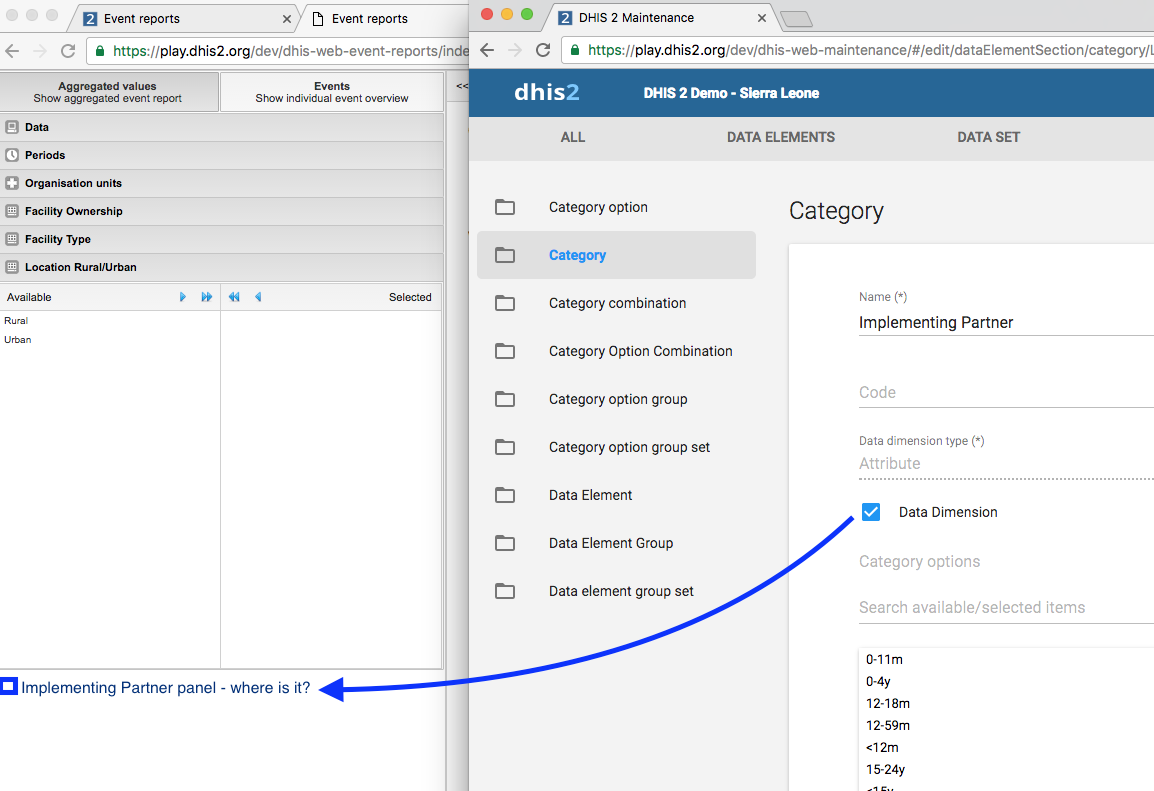Click the Search available/selected items field
The width and height of the screenshot is (1154, 791).
pyautogui.click(x=1000, y=607)
